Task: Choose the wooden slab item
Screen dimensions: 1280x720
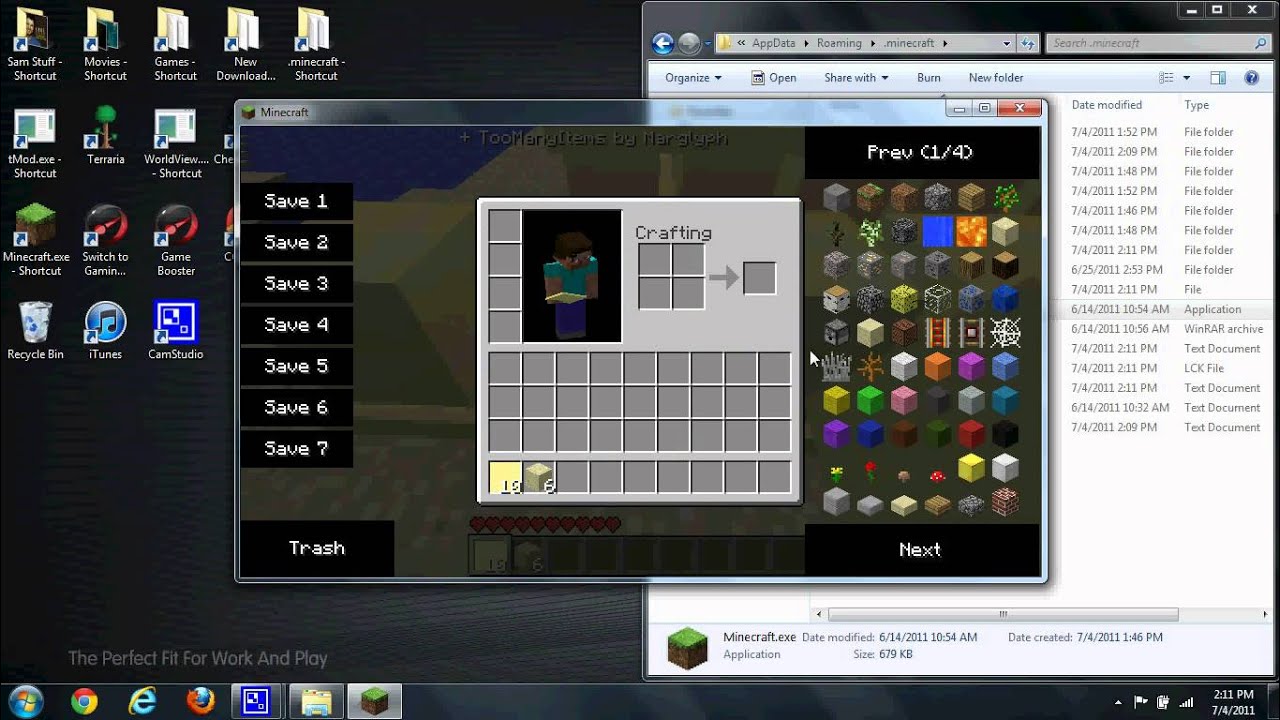Action: pos(937,507)
